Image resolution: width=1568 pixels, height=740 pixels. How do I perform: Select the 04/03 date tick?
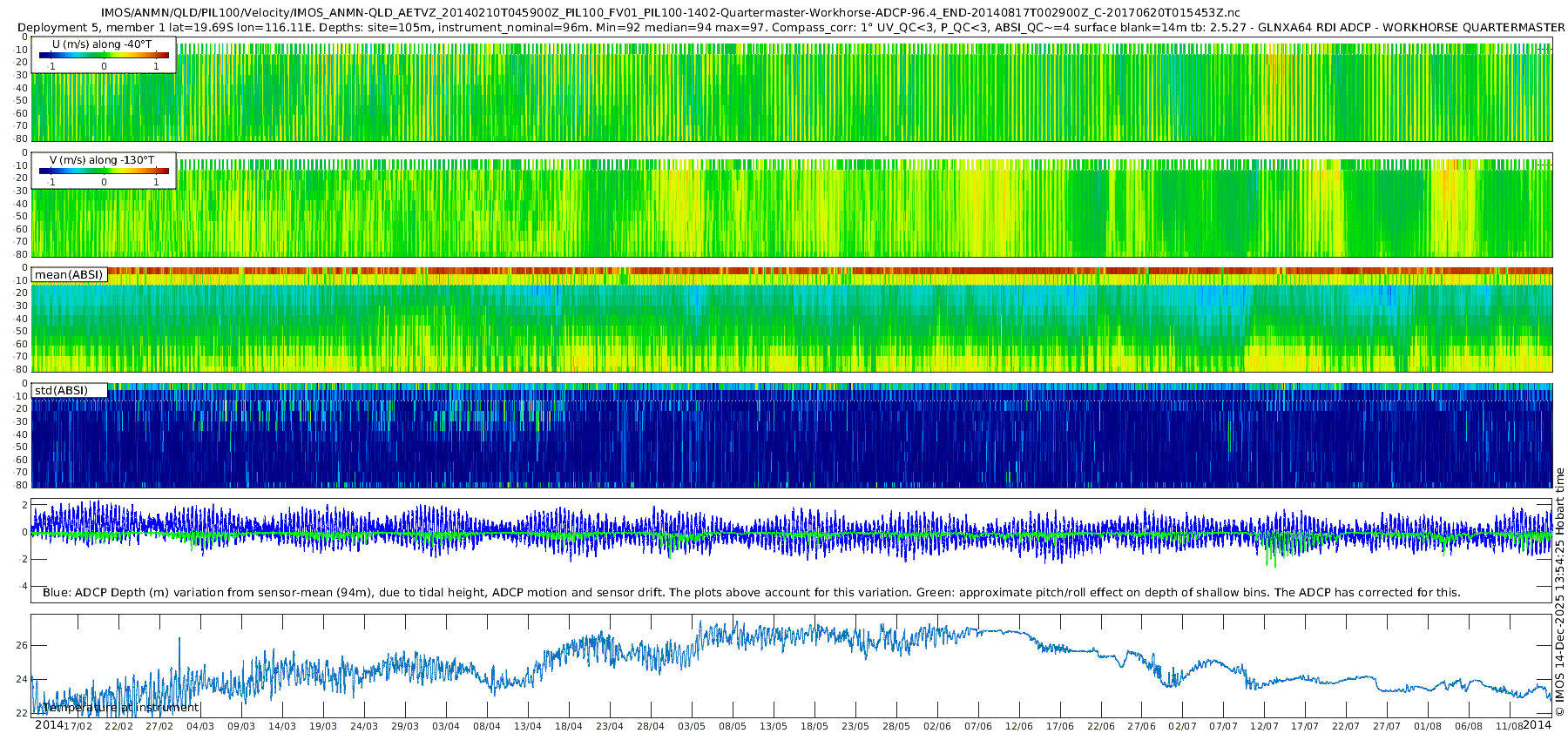point(200,726)
